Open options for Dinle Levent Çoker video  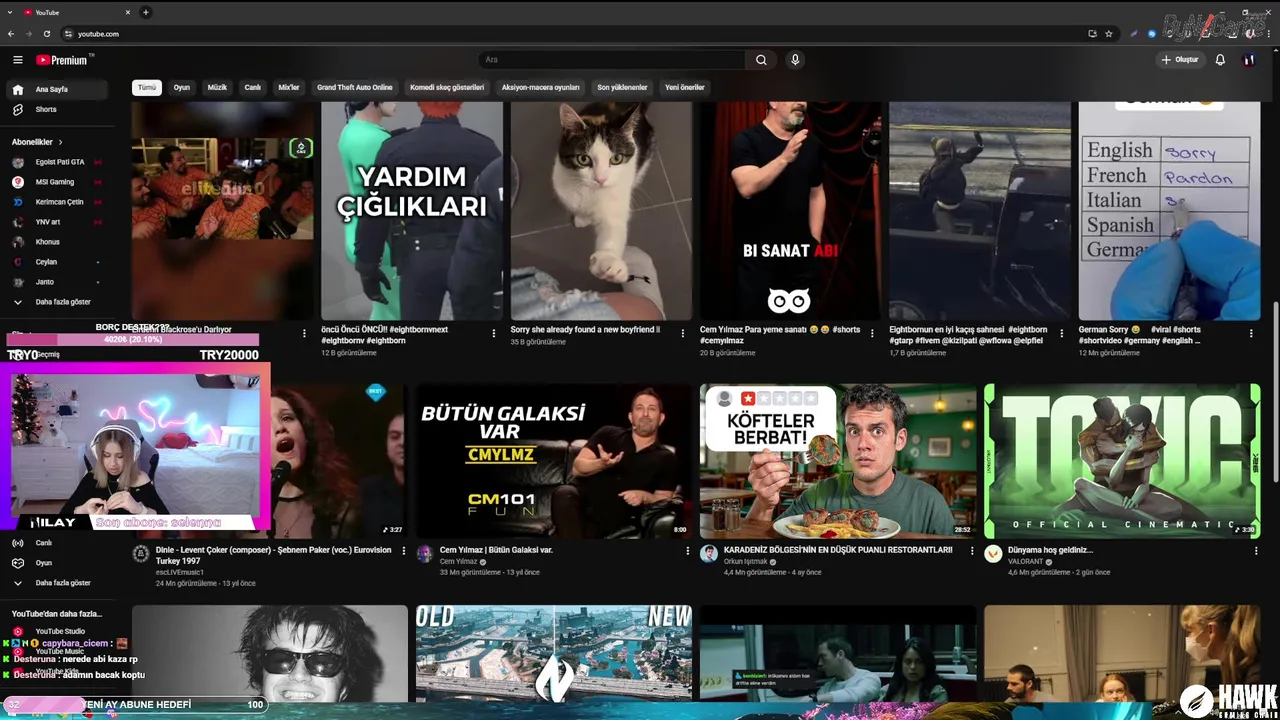(404, 551)
